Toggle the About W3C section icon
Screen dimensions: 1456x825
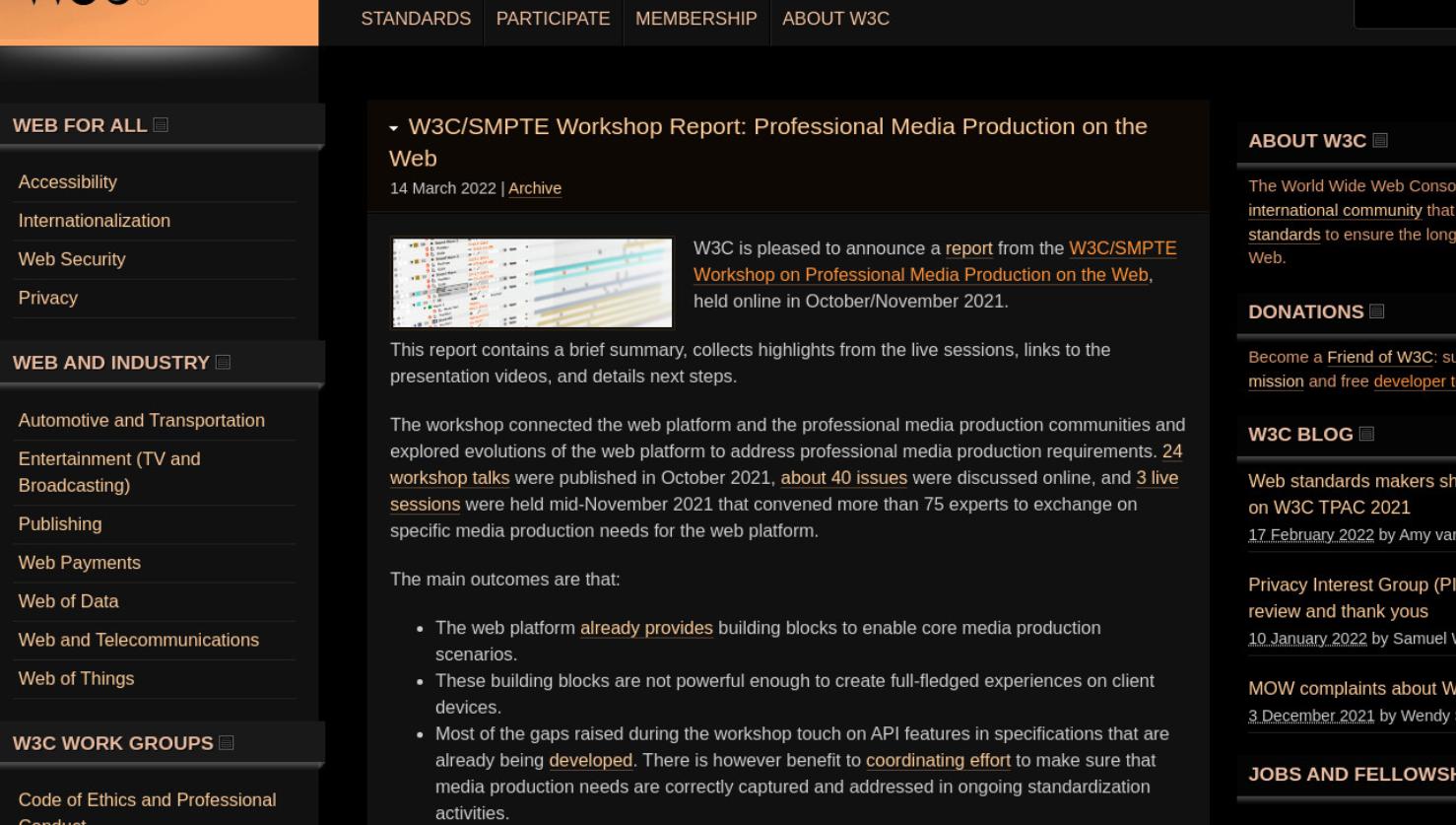pos(1380,141)
